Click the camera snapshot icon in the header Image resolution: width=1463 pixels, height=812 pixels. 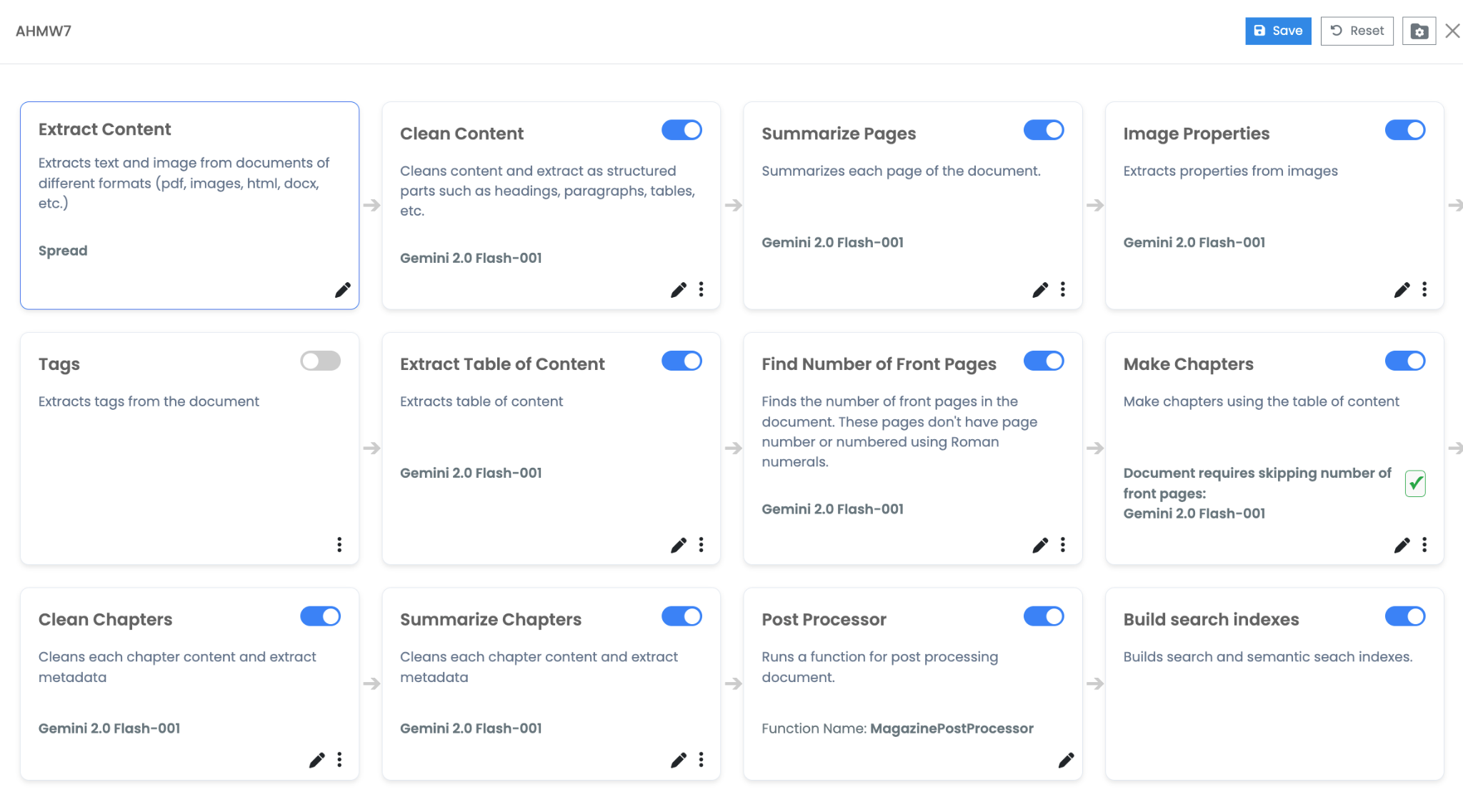[x=1419, y=31]
